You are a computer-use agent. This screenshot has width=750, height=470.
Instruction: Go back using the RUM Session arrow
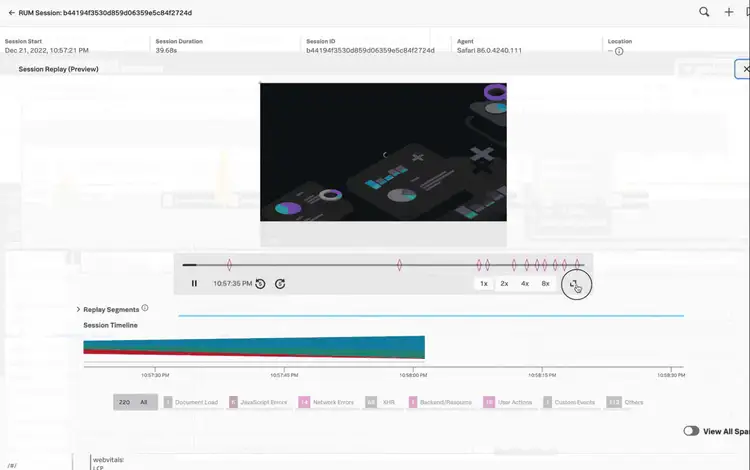coord(9,13)
